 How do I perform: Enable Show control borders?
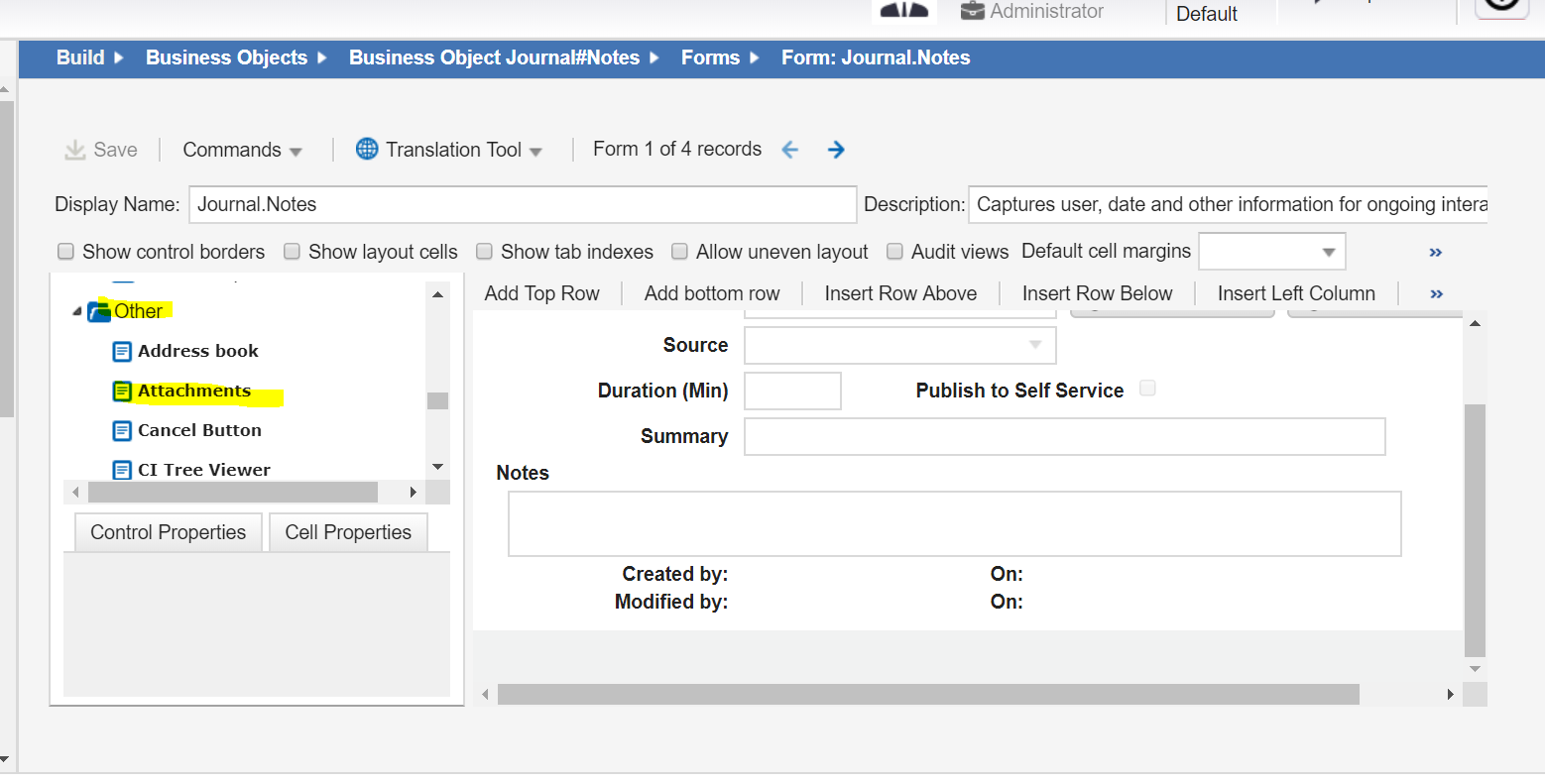tap(65, 252)
